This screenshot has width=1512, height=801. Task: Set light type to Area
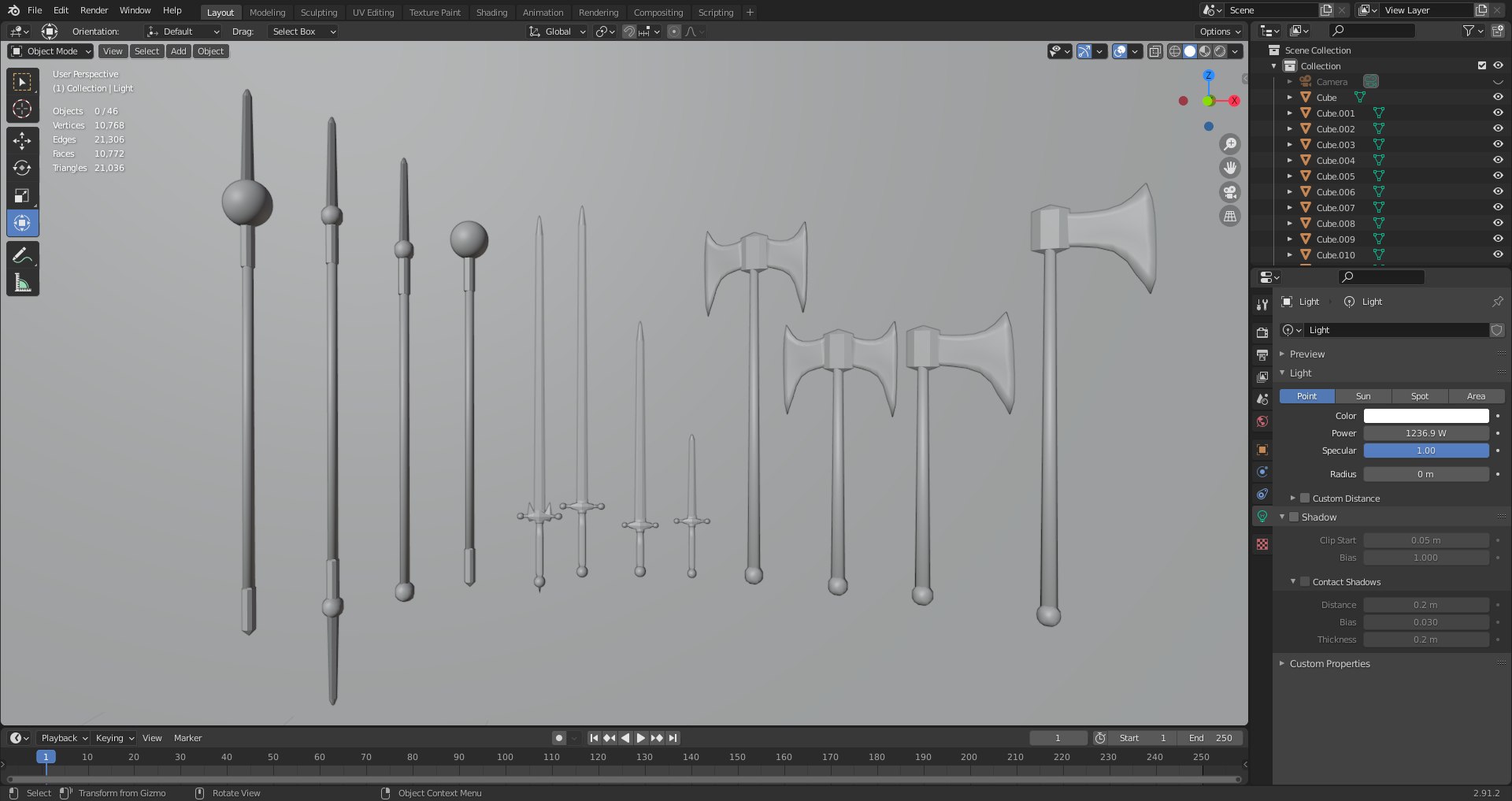[1477, 396]
